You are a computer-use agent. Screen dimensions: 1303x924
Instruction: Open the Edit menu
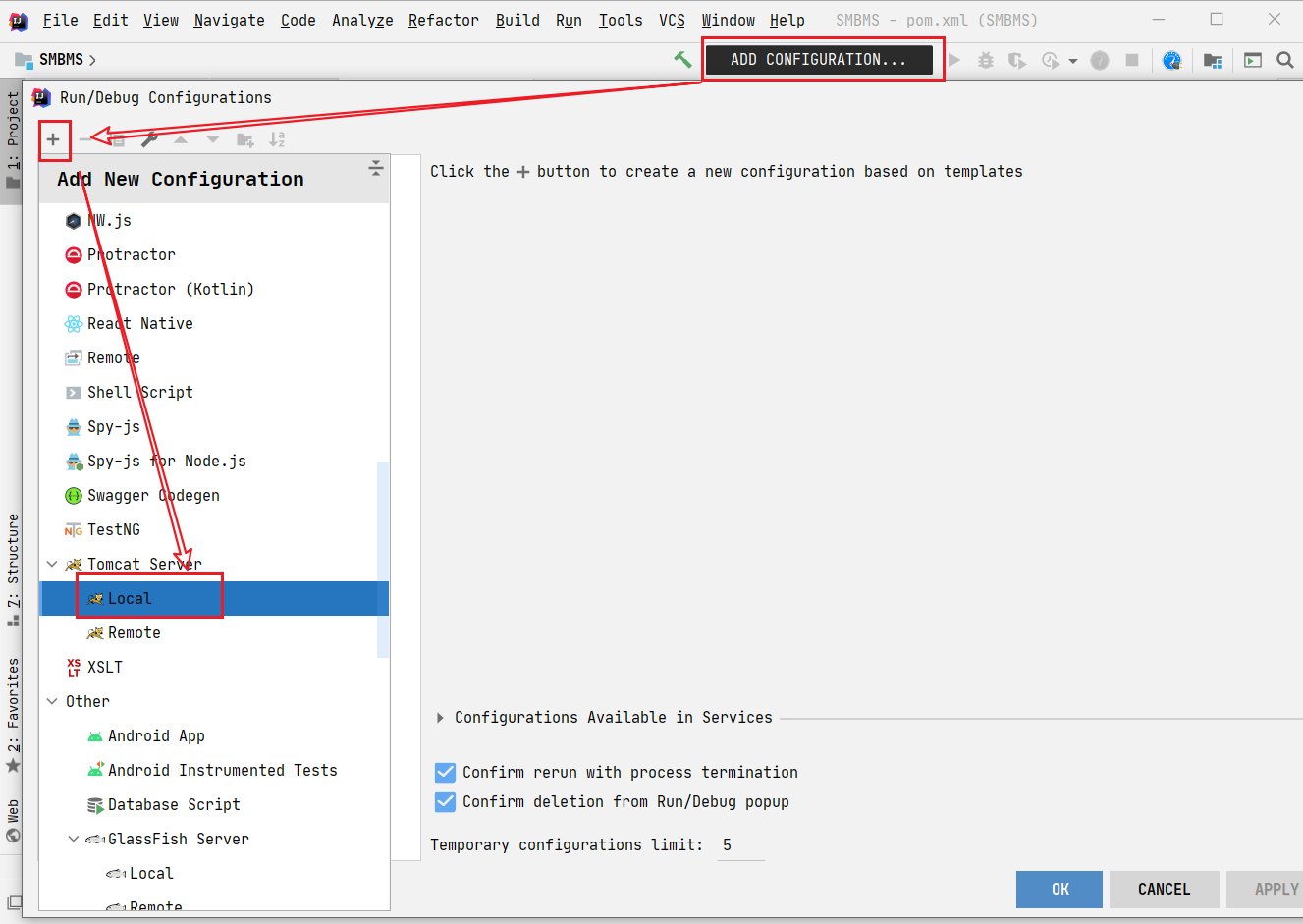click(110, 20)
